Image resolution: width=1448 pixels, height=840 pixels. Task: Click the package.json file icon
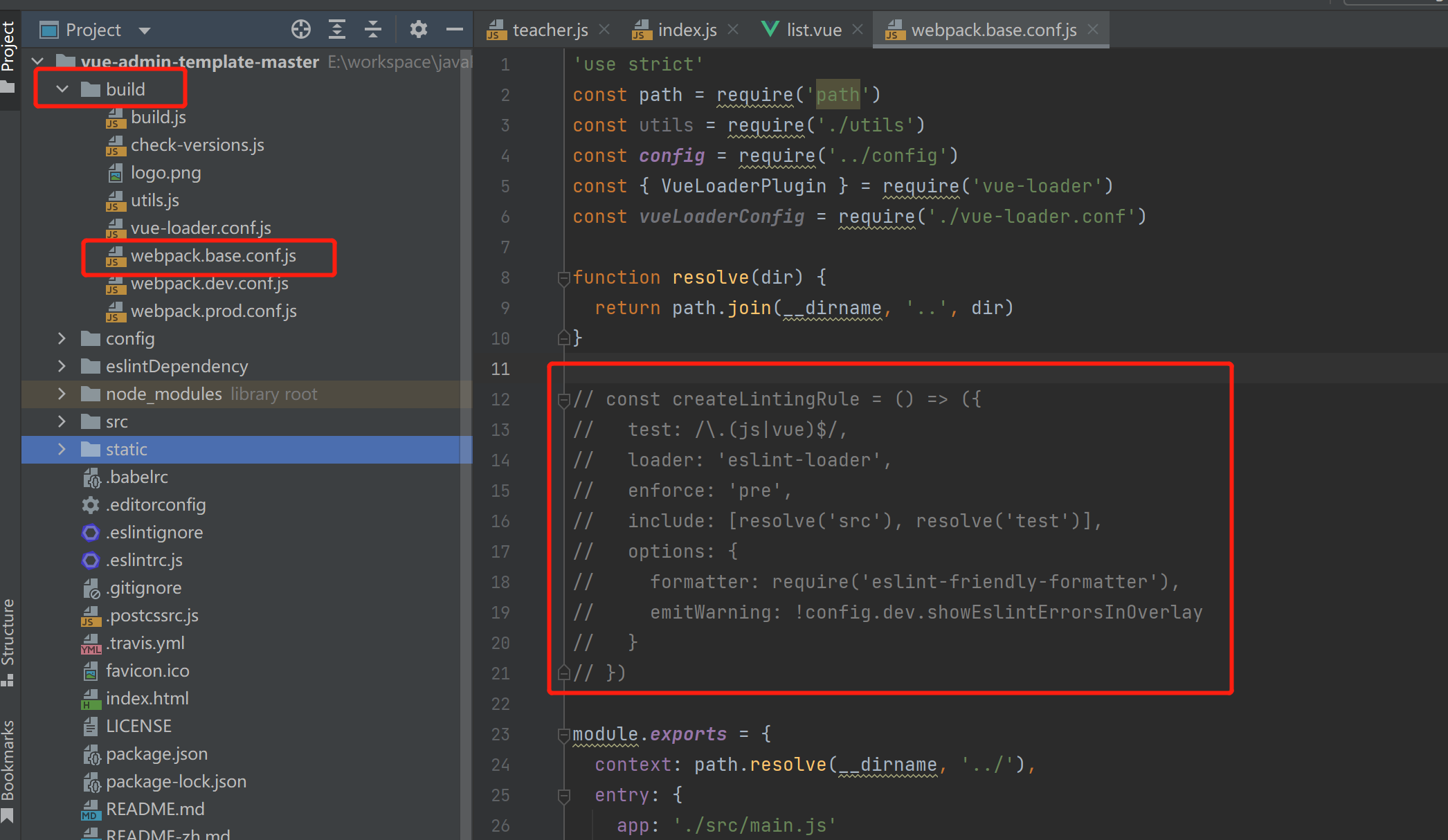[91, 754]
